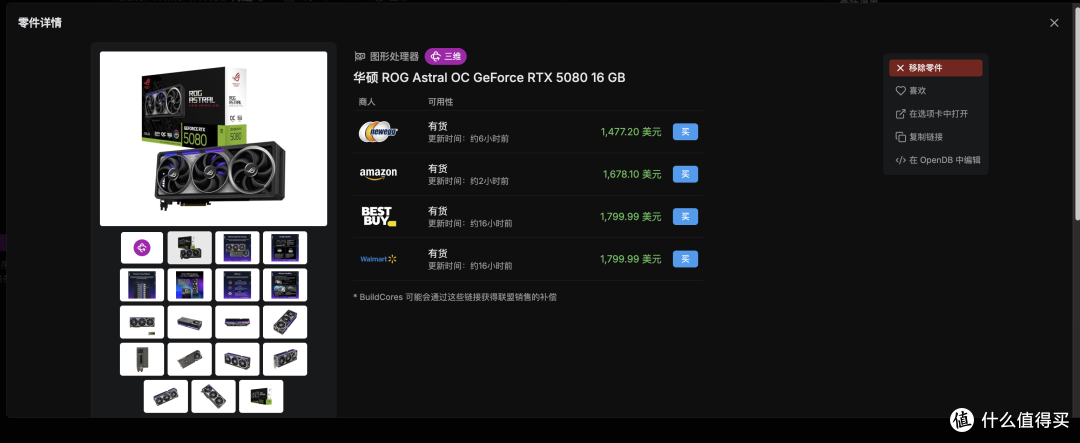Image resolution: width=1080 pixels, height=443 pixels.
Task: Click the 图形处理器 category label
Action: click(x=395, y=56)
